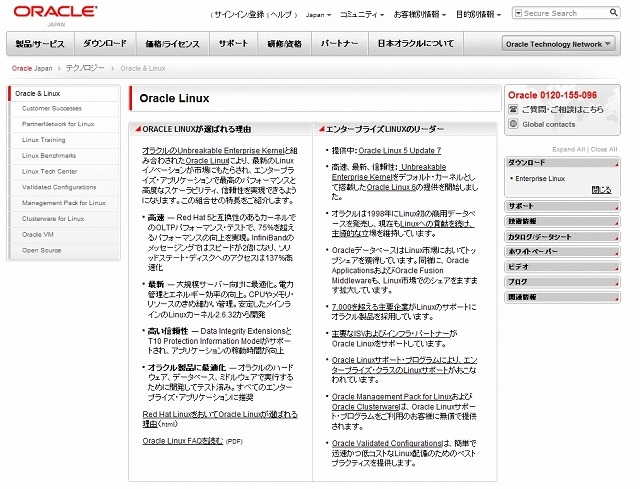Open the 日本オラクルについて menu
The width and height of the screenshot is (640, 489).
coord(416,43)
